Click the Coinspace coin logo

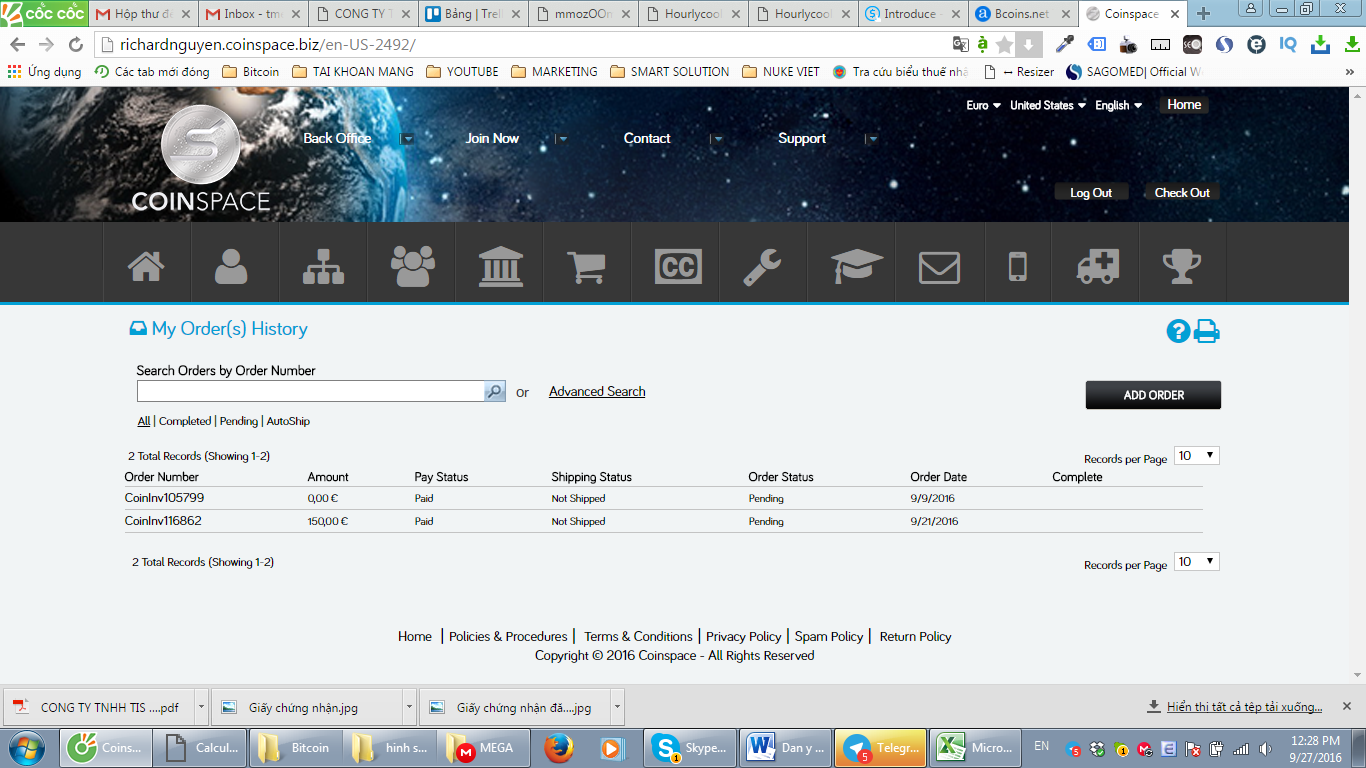[200, 145]
